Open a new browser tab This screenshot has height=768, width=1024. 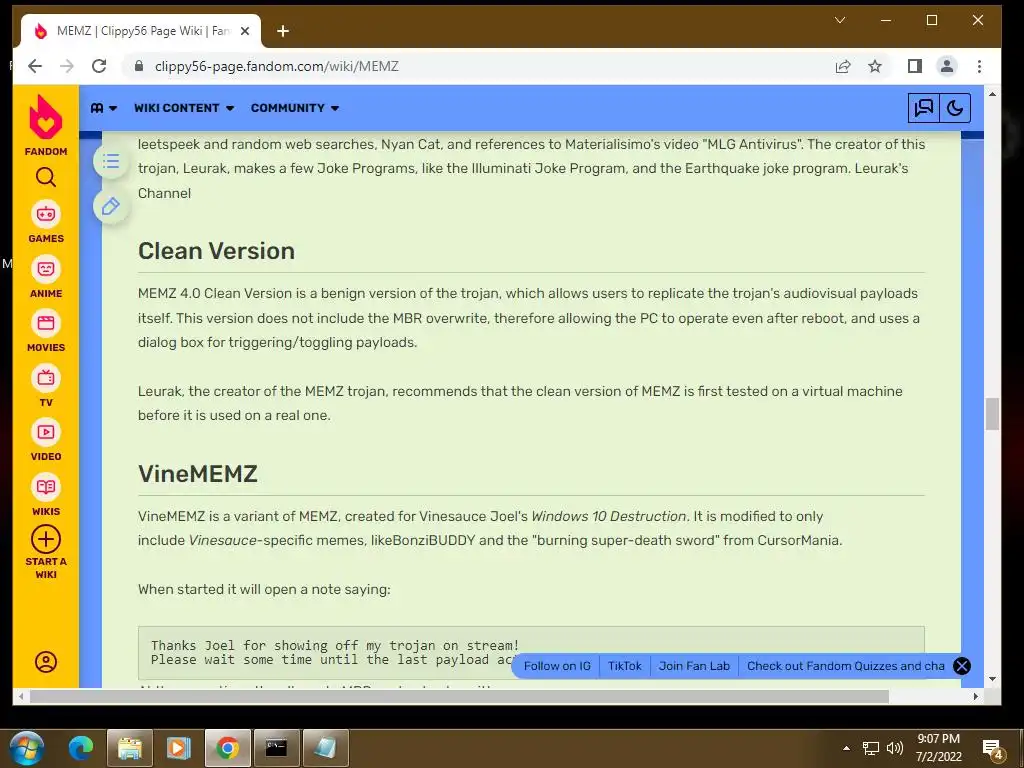[x=283, y=31]
